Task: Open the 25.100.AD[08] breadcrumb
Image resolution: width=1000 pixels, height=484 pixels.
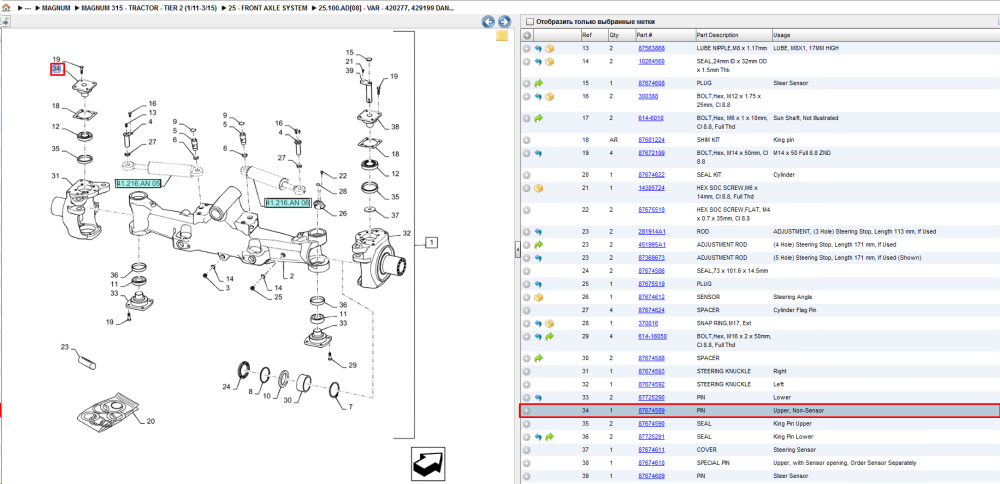Action: click(x=386, y=8)
